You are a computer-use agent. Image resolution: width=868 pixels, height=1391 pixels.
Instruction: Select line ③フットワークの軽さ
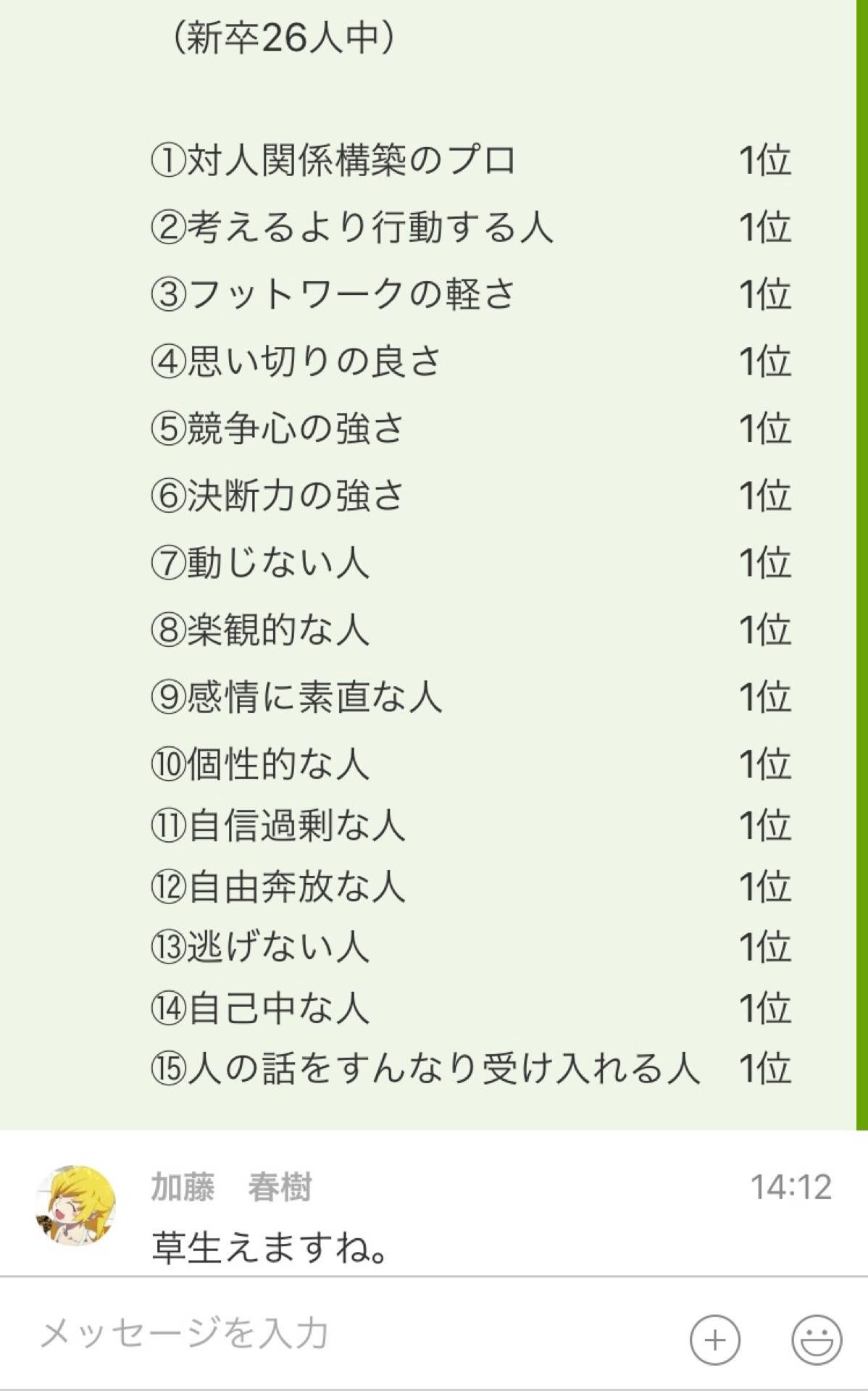[333, 294]
